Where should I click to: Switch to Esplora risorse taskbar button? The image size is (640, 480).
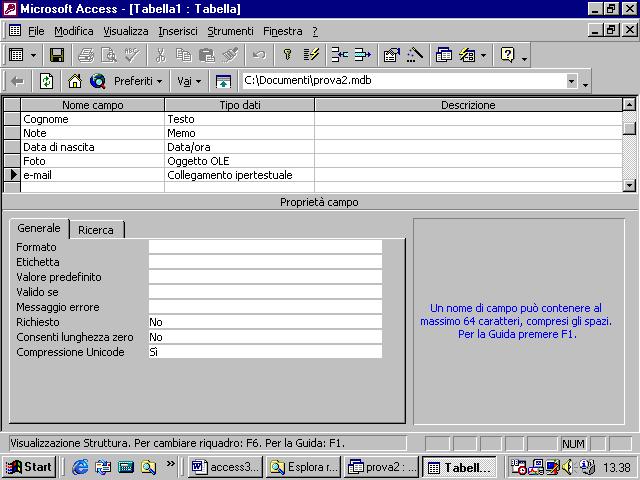303,467
